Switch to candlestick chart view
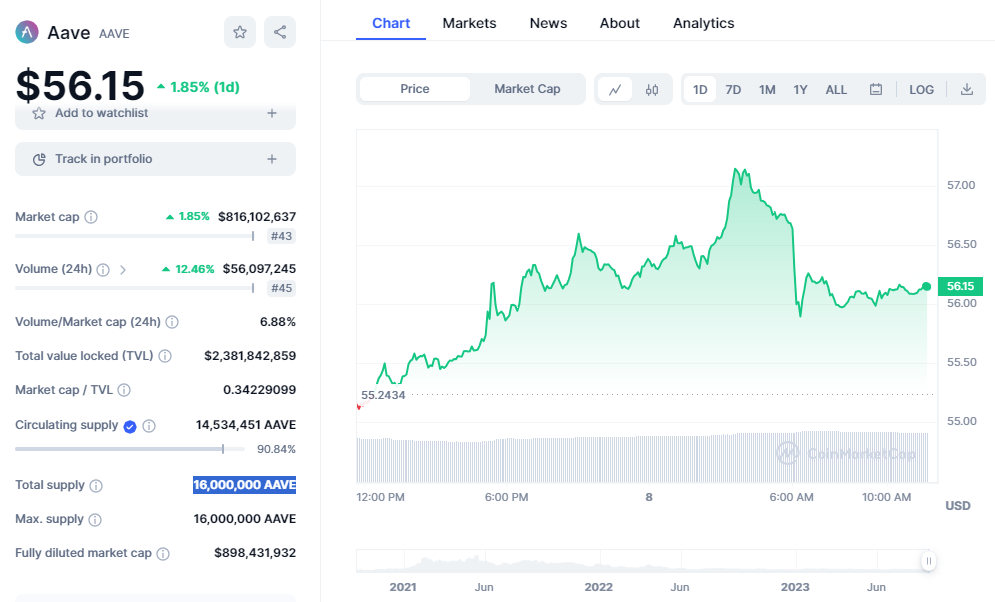Viewport: 995px width, 602px height. [x=652, y=89]
